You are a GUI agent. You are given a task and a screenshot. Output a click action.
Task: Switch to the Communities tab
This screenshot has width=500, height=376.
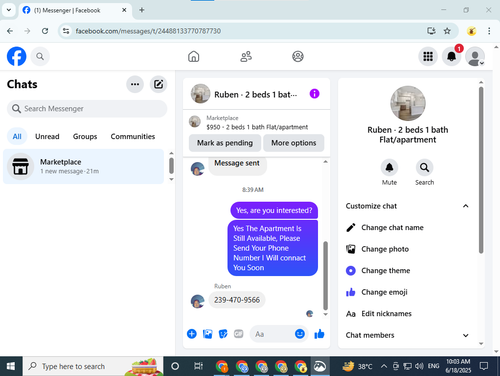pos(133,136)
